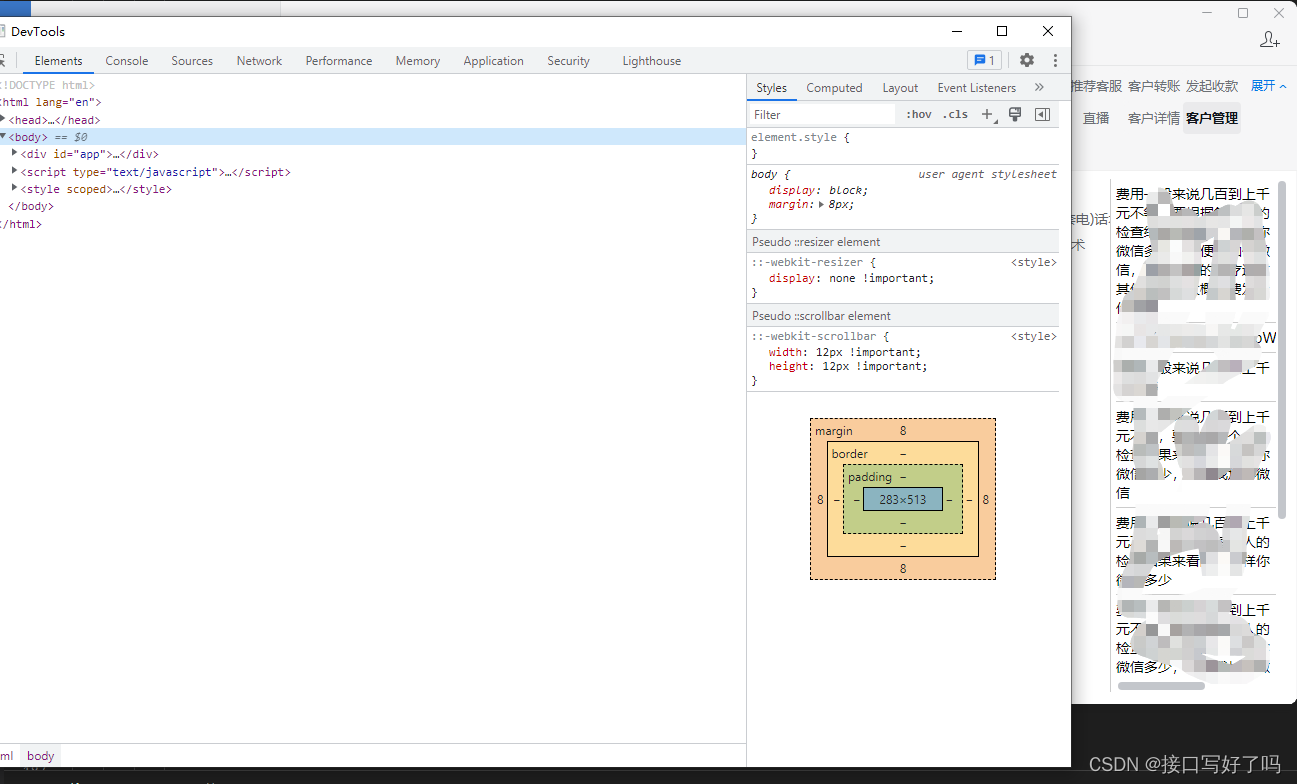Click the background window horizontal scrollbar

pos(1161,686)
